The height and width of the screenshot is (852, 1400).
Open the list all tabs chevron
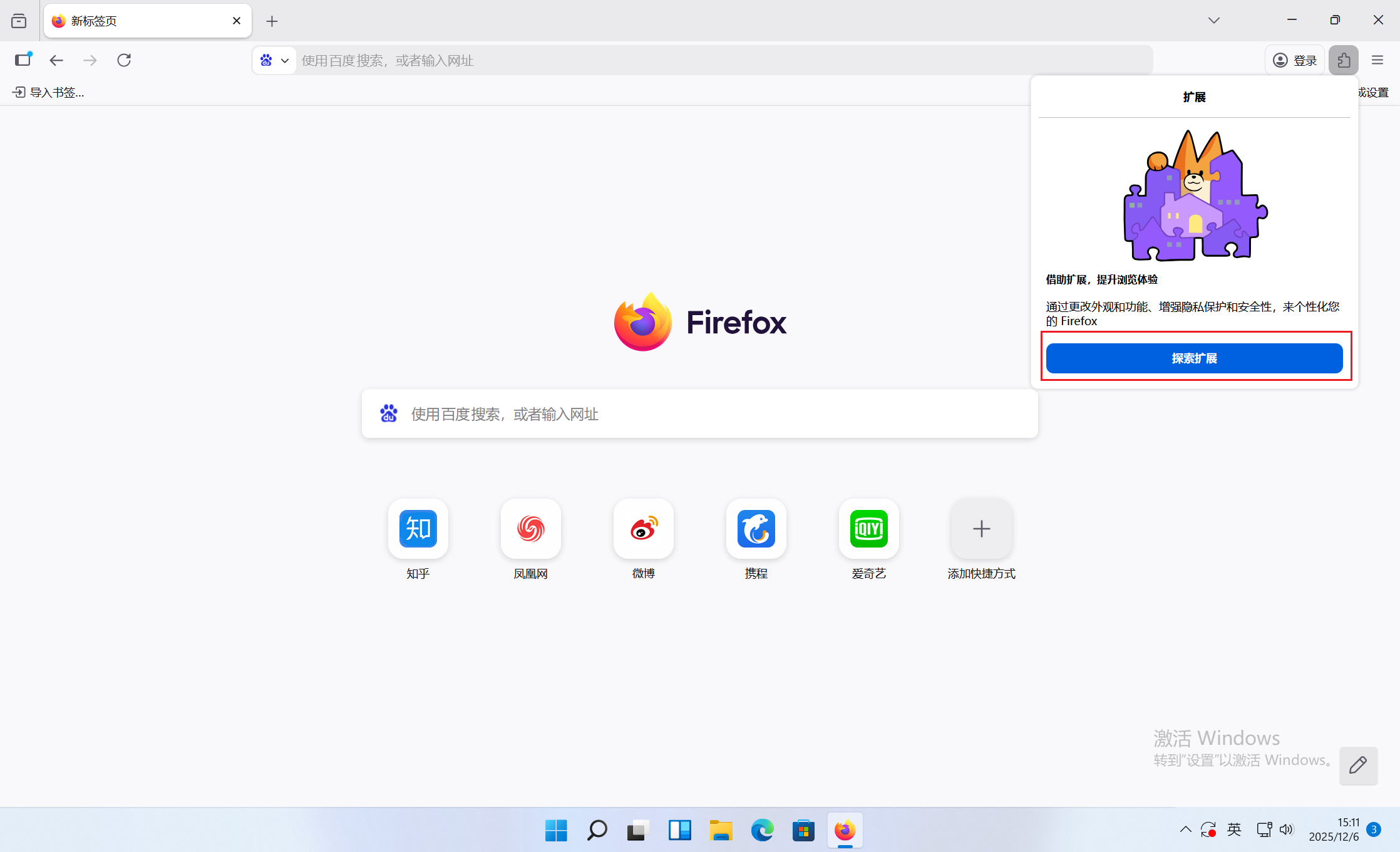(x=1213, y=21)
